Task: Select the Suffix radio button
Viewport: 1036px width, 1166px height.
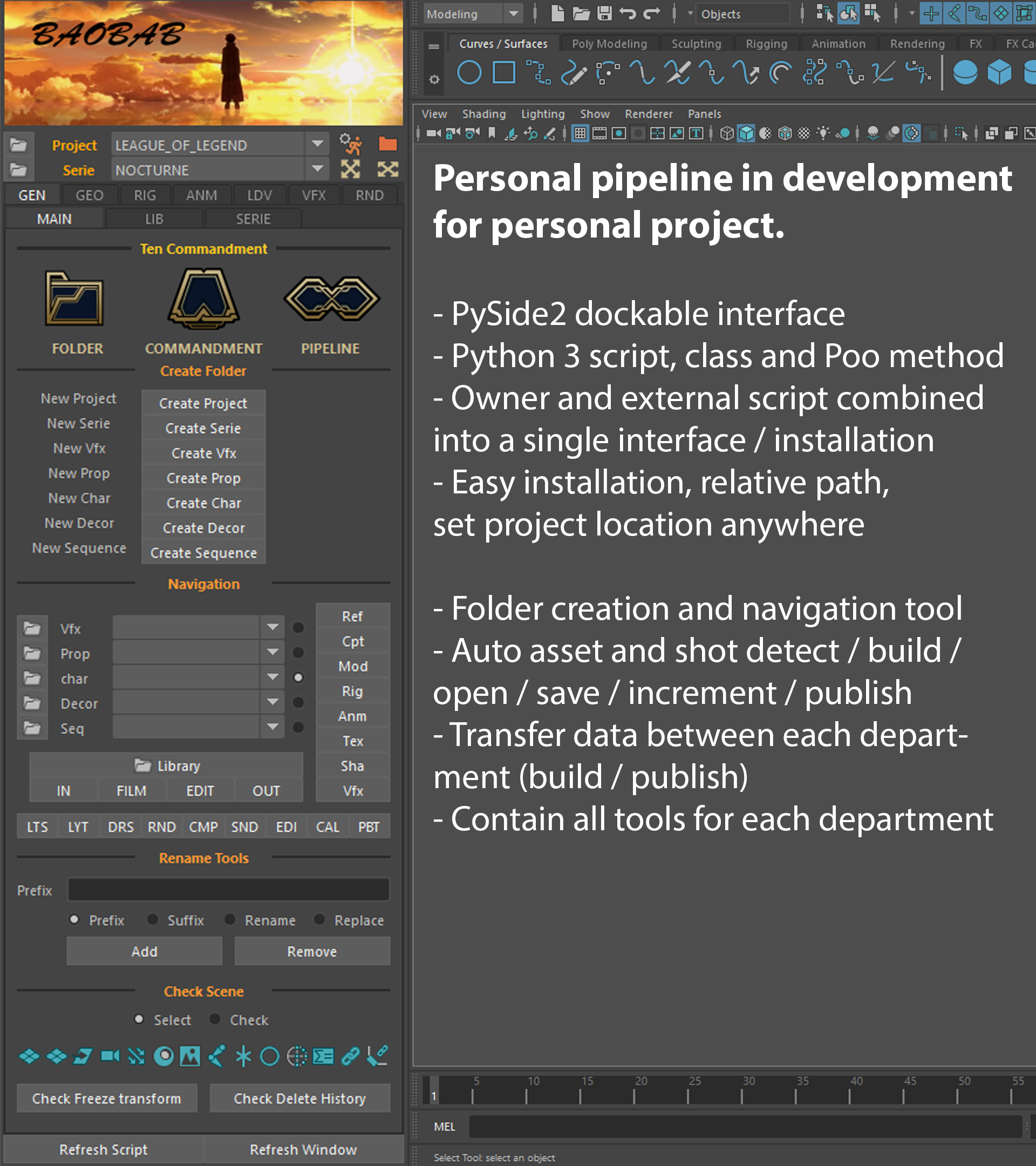Action: click(x=153, y=919)
